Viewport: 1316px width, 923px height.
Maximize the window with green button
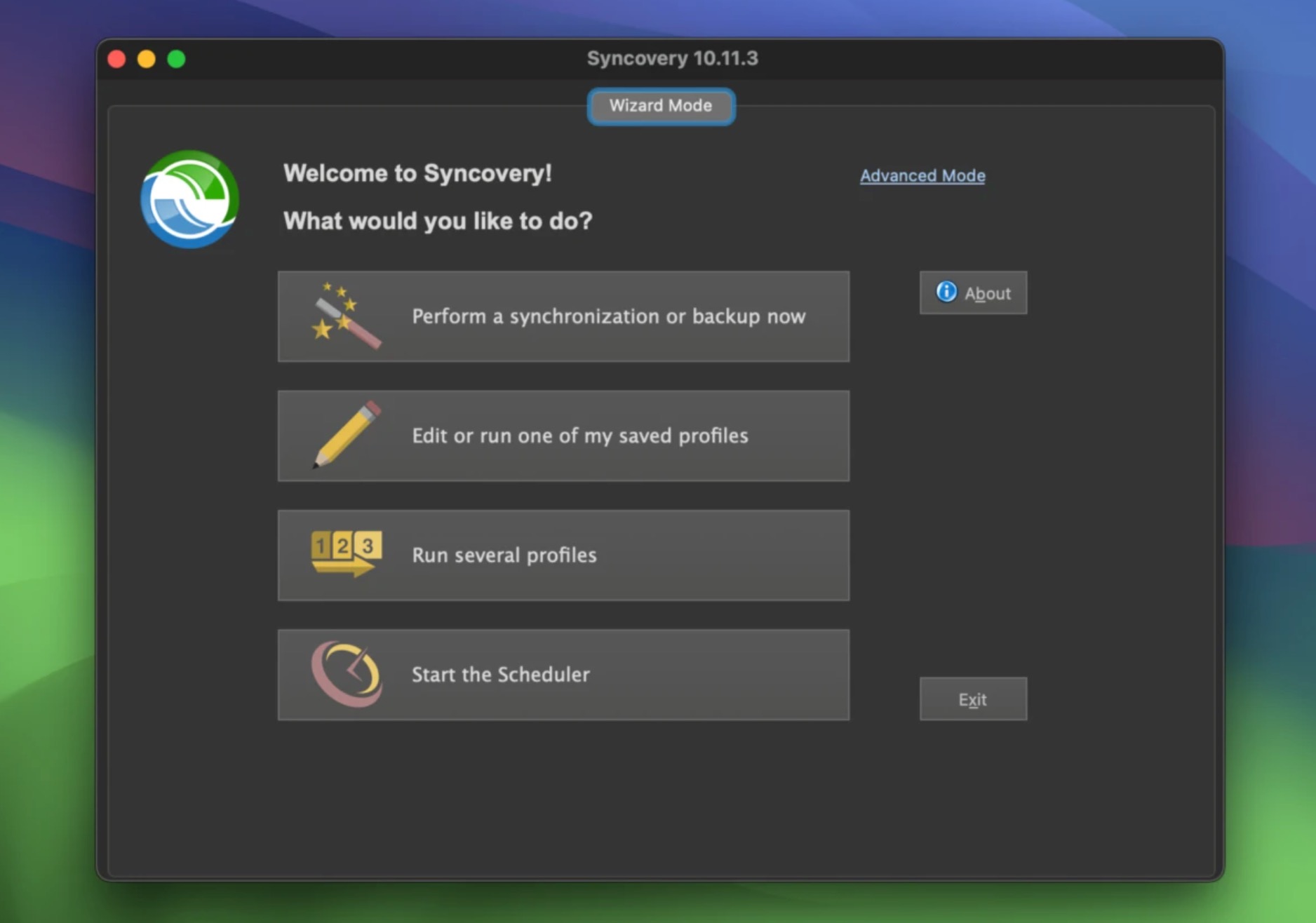(x=177, y=59)
